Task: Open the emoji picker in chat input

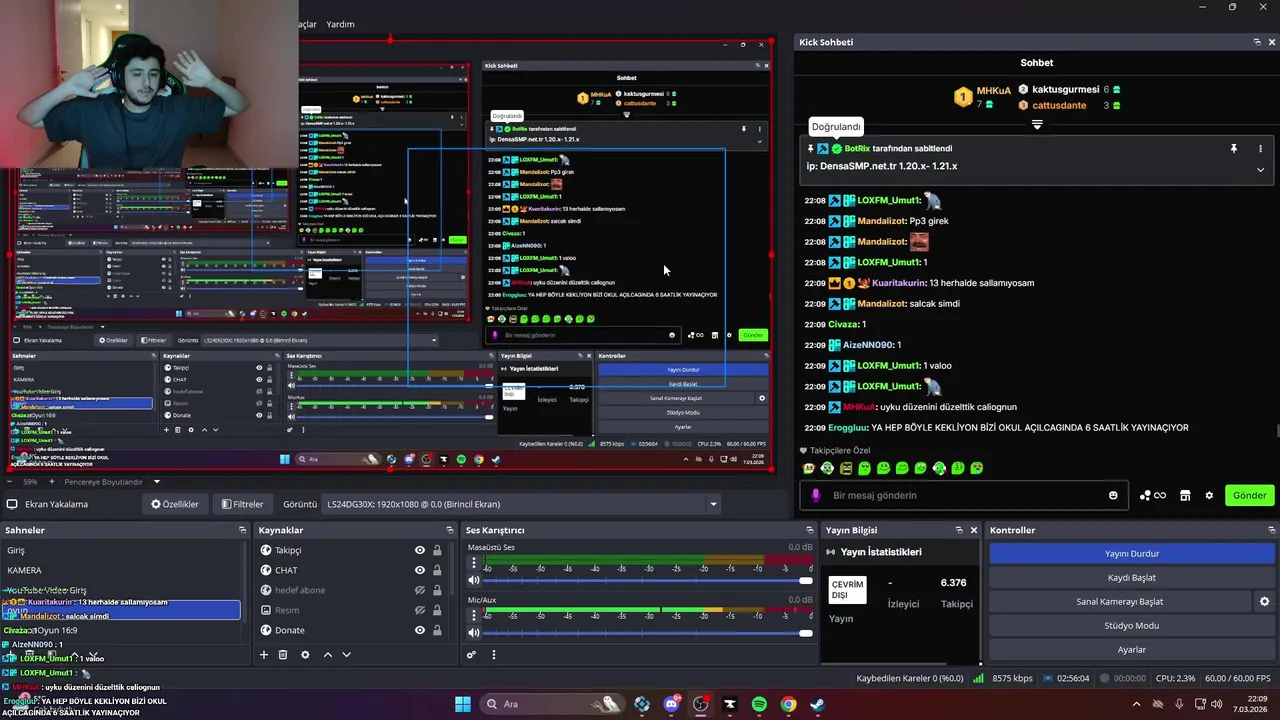Action: tap(1113, 495)
